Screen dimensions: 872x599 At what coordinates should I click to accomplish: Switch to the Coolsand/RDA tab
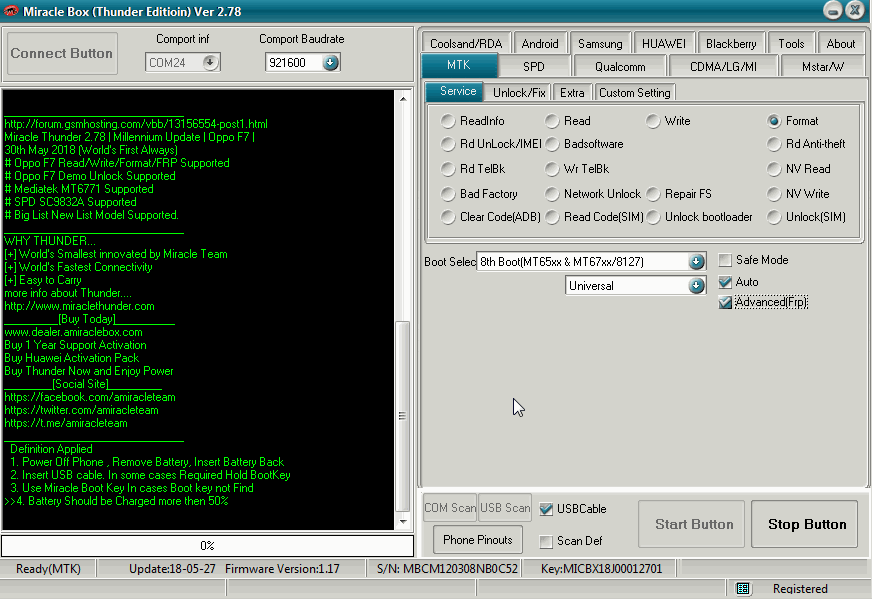point(466,43)
